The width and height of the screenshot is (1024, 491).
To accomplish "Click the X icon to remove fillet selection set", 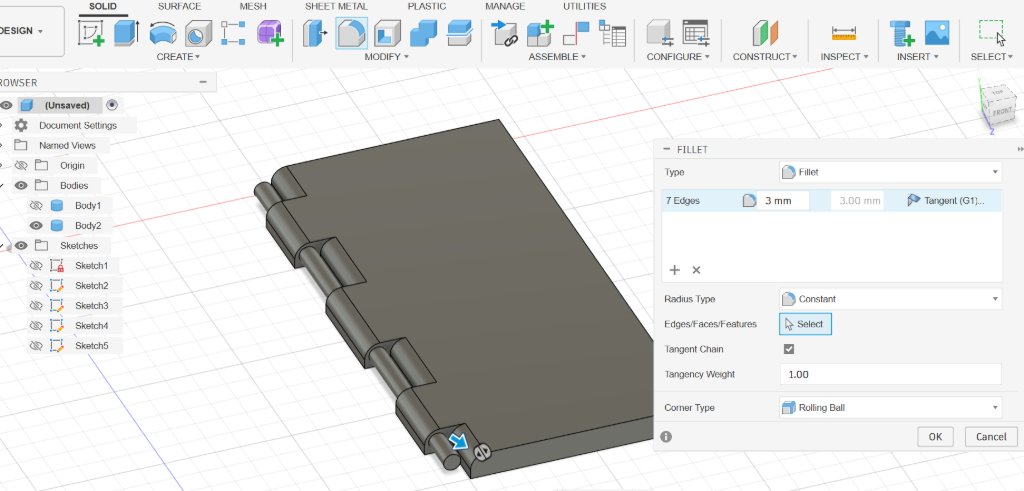I will click(x=696, y=270).
